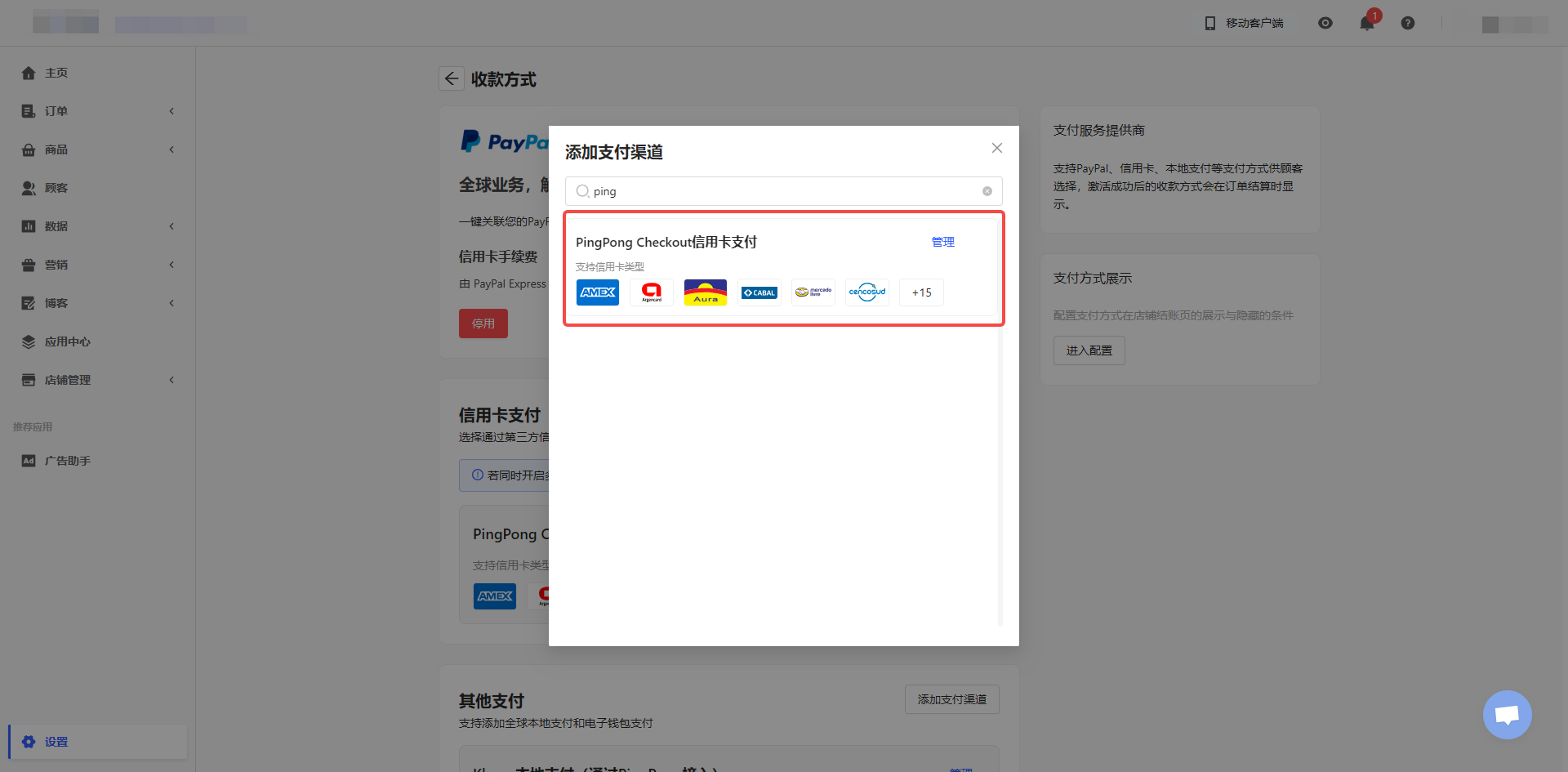The height and width of the screenshot is (772, 1568).
Task: Click the eye preview icon in header
Action: click(x=1325, y=23)
